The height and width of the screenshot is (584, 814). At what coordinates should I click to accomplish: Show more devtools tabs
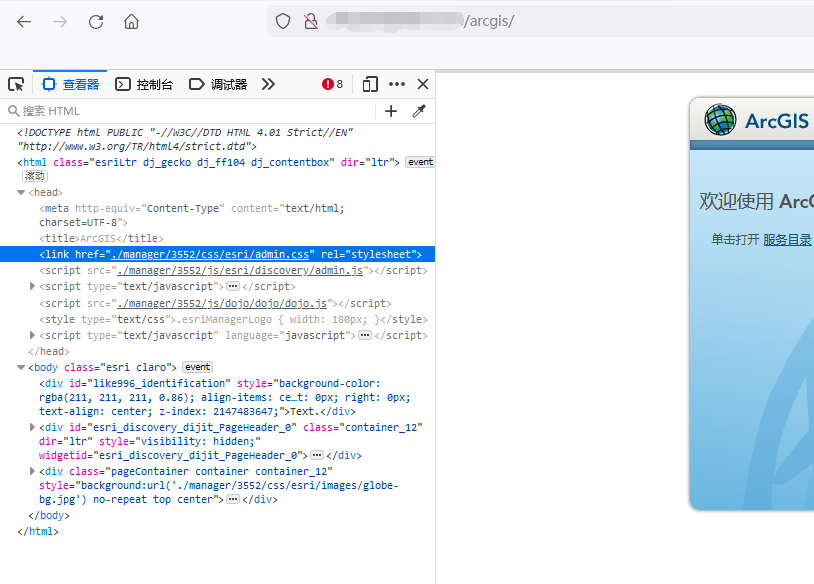[268, 84]
